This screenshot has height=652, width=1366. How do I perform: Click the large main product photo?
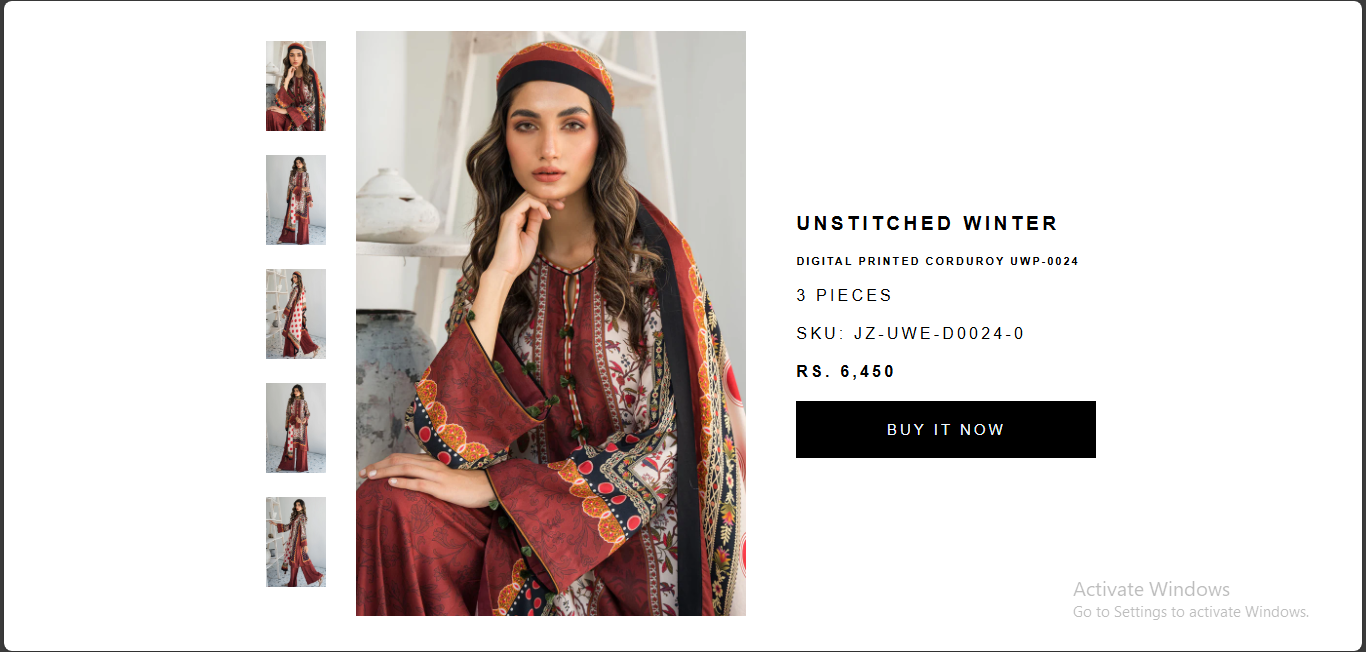[551, 323]
